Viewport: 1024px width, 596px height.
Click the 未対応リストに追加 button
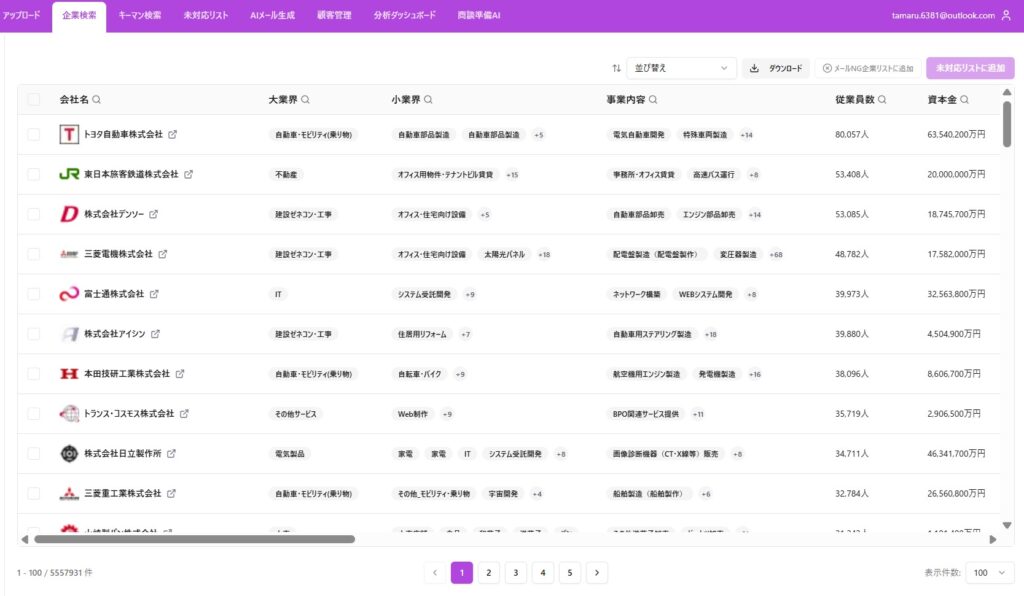(x=970, y=68)
